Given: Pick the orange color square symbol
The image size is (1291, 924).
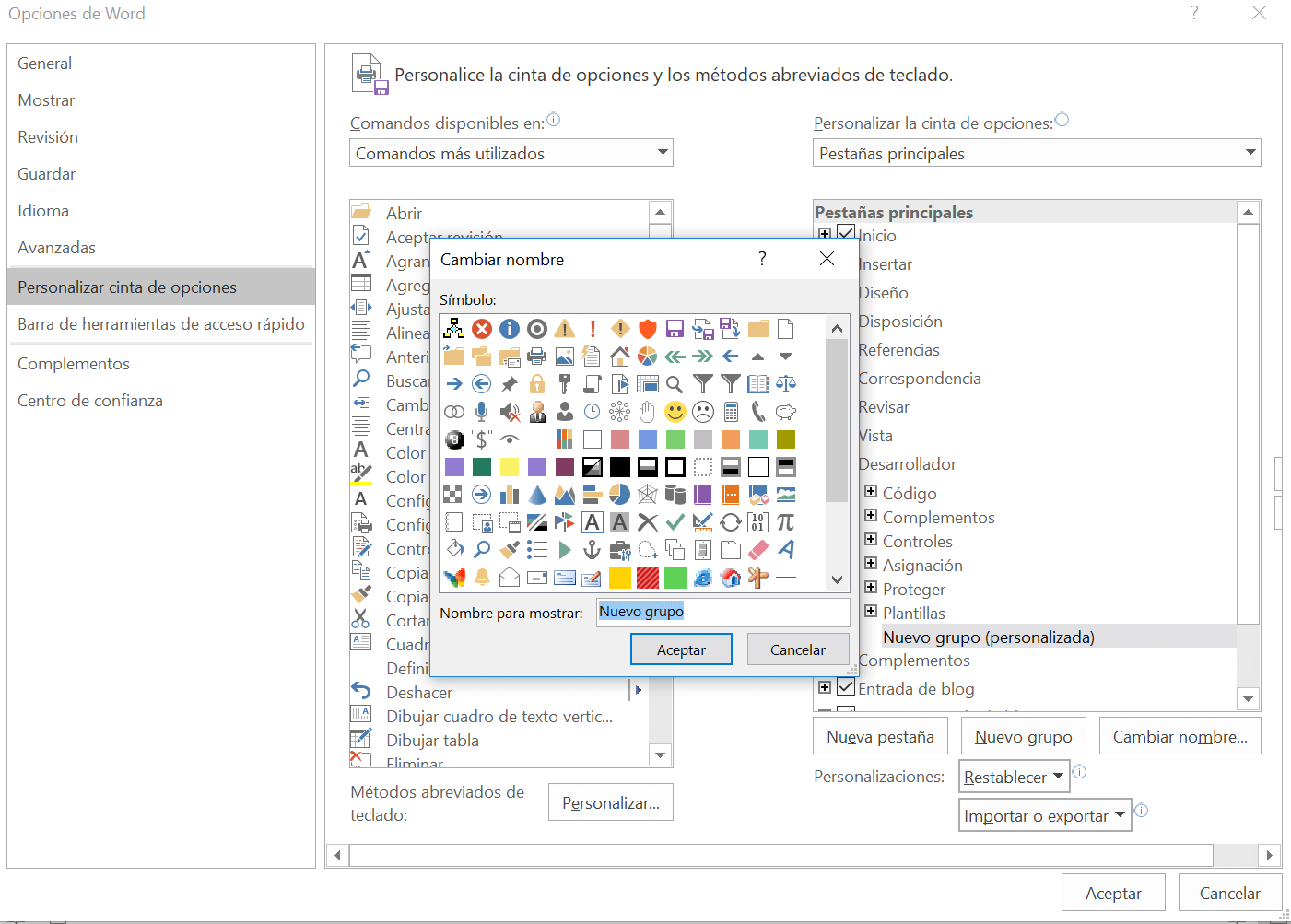Looking at the screenshot, I should click(731, 439).
